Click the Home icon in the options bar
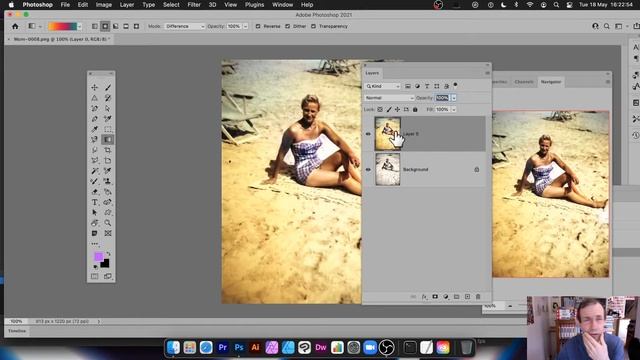Viewport: 640px width, 360px height. click(x=15, y=26)
